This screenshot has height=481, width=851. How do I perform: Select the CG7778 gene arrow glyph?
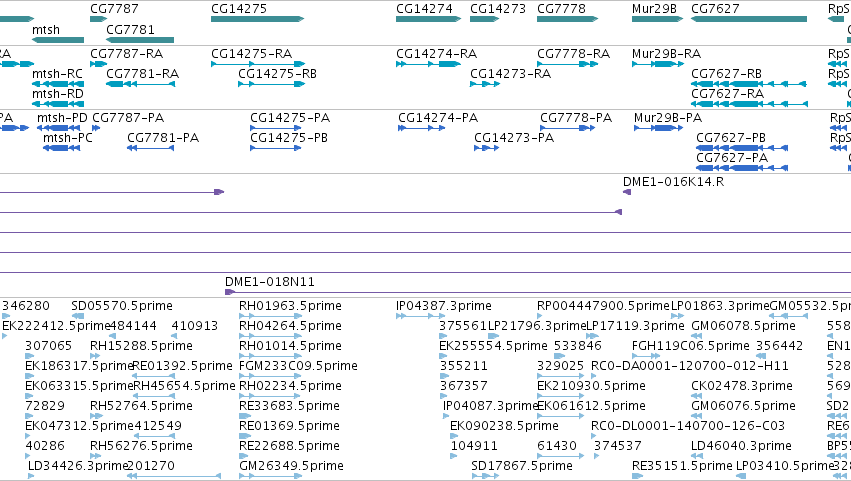click(567, 19)
